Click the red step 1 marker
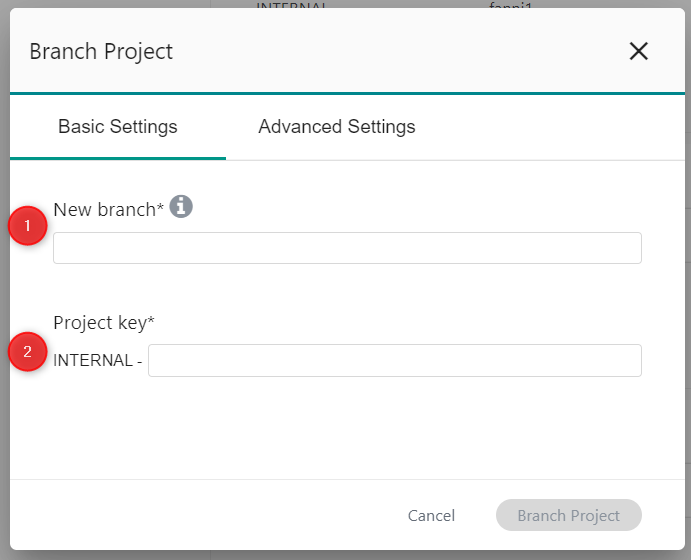691x560 pixels. (28, 227)
